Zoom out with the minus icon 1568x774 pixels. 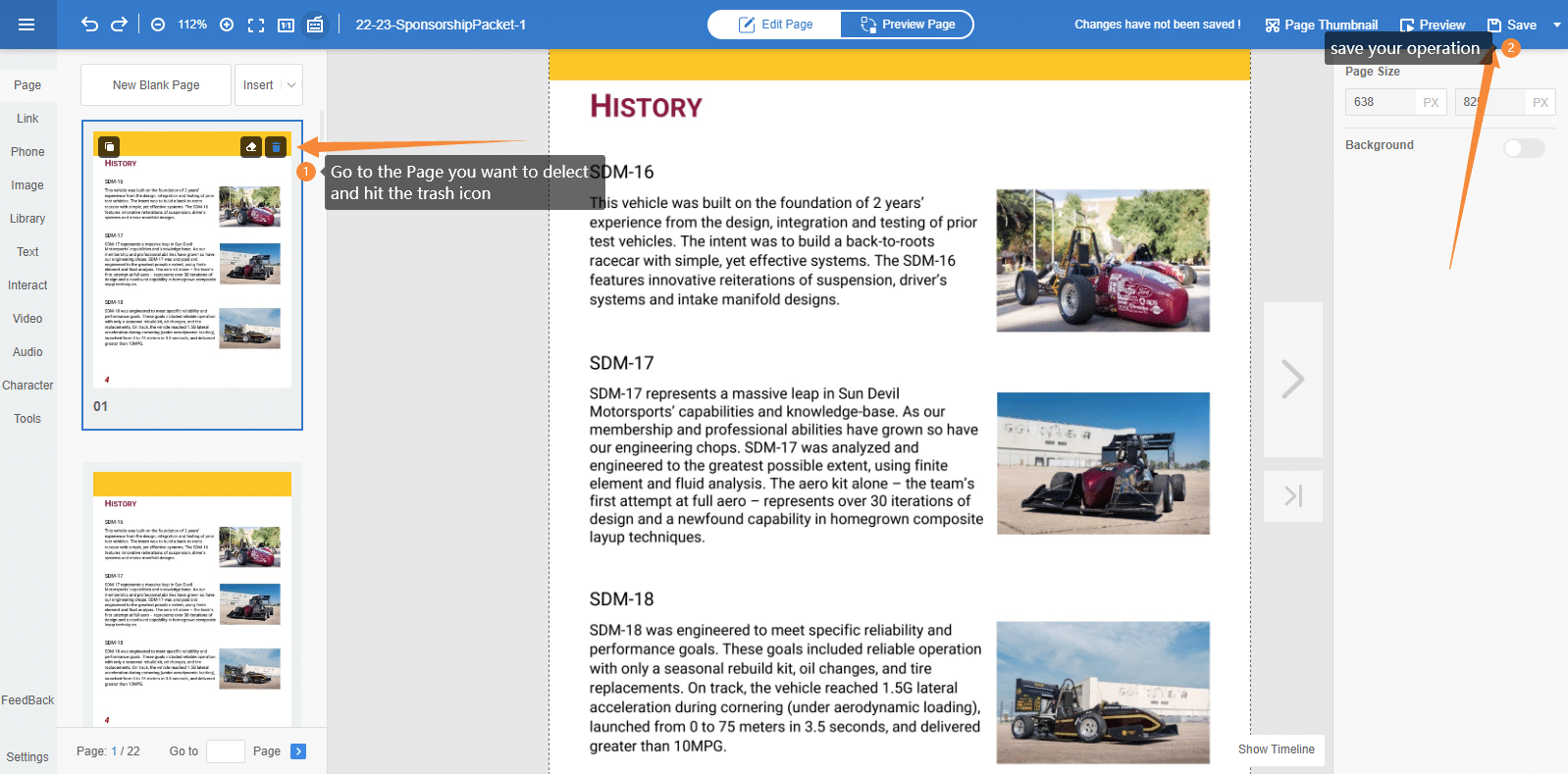tap(158, 25)
